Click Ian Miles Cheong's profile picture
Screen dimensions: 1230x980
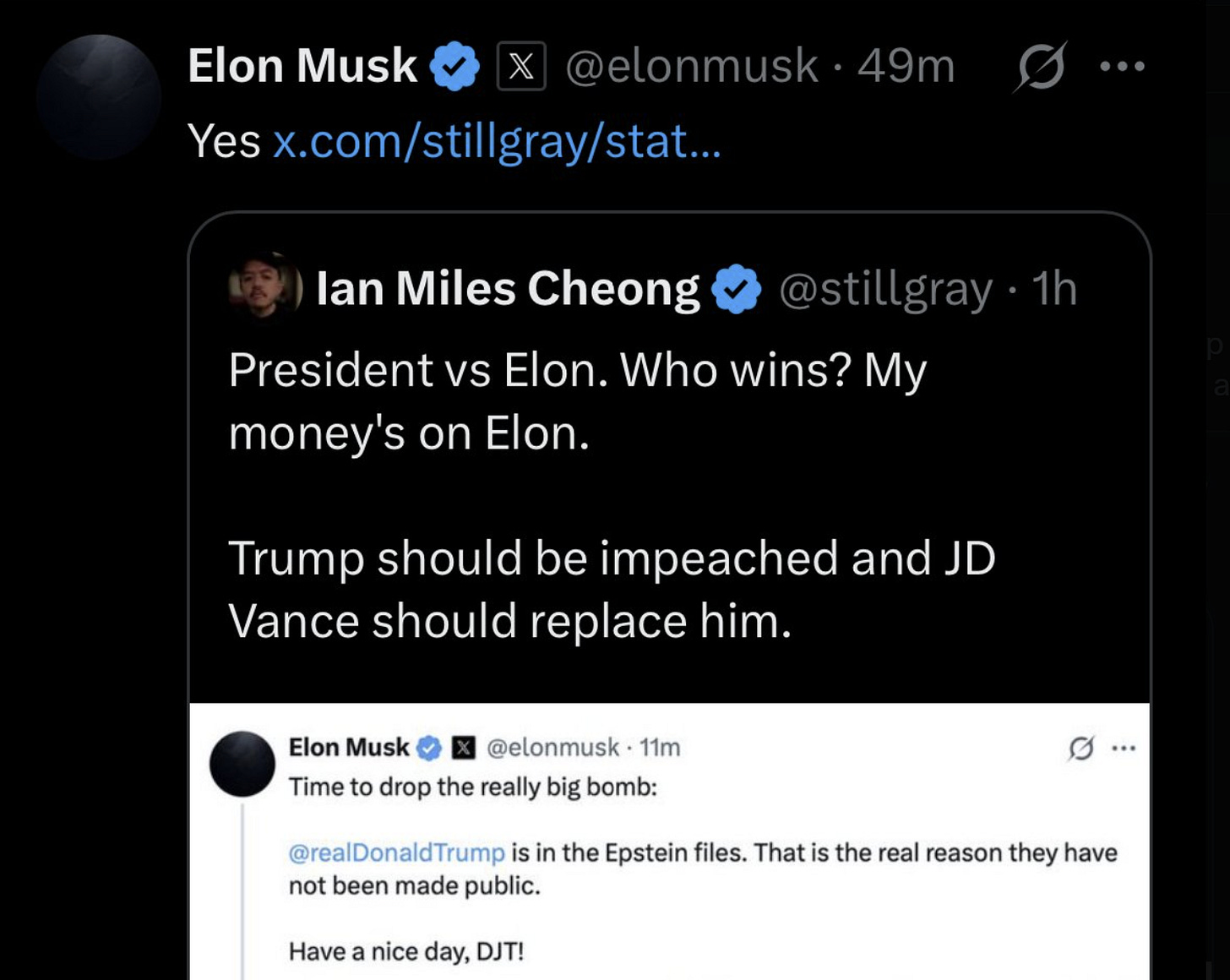pyautogui.click(x=264, y=288)
